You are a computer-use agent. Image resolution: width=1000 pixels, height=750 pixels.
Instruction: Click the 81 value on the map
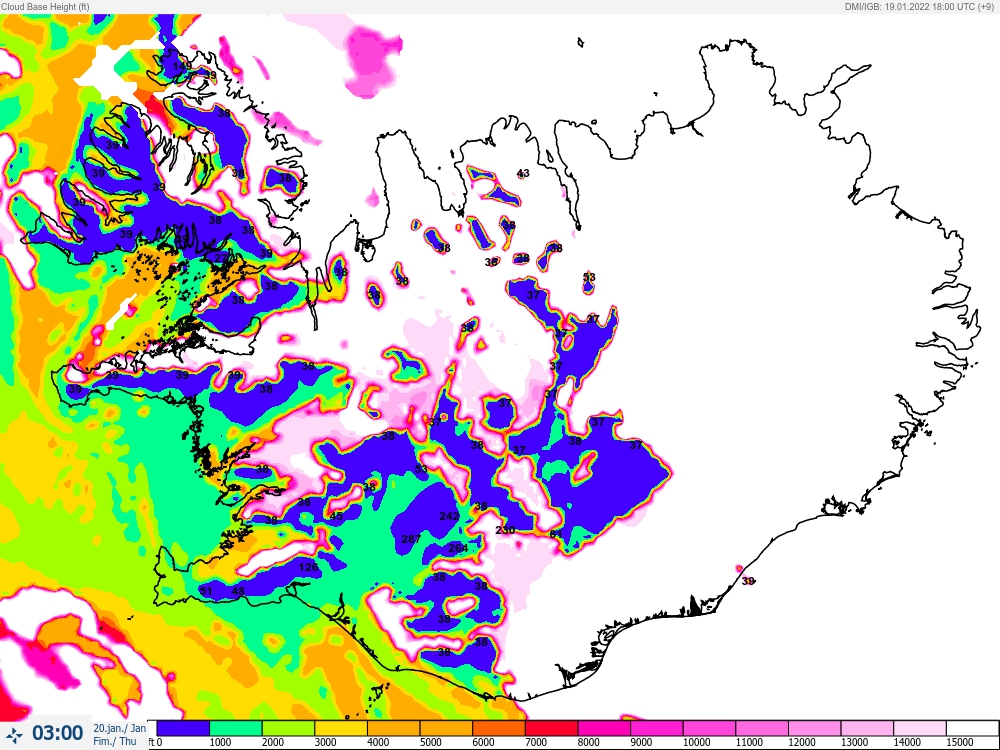(555, 534)
